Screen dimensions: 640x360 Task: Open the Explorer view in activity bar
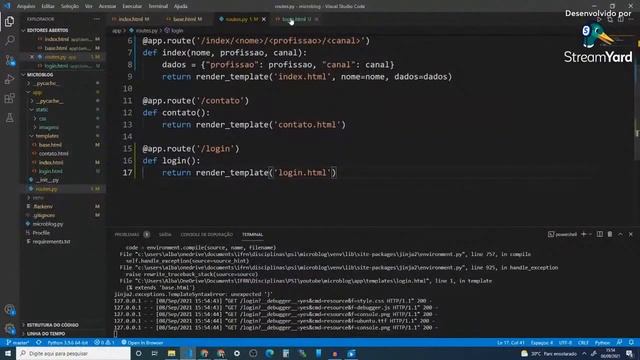tap(9, 21)
